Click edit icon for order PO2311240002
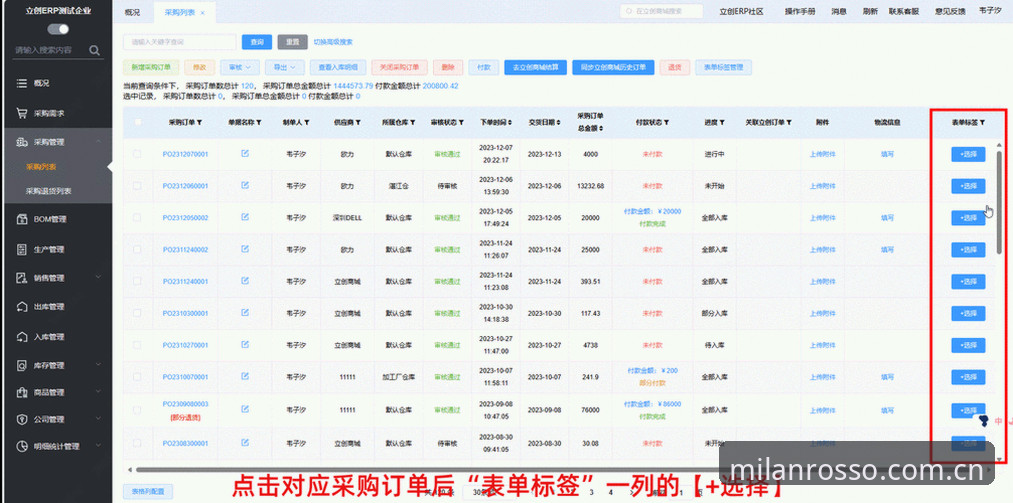The height and width of the screenshot is (503, 1013). coord(245,249)
